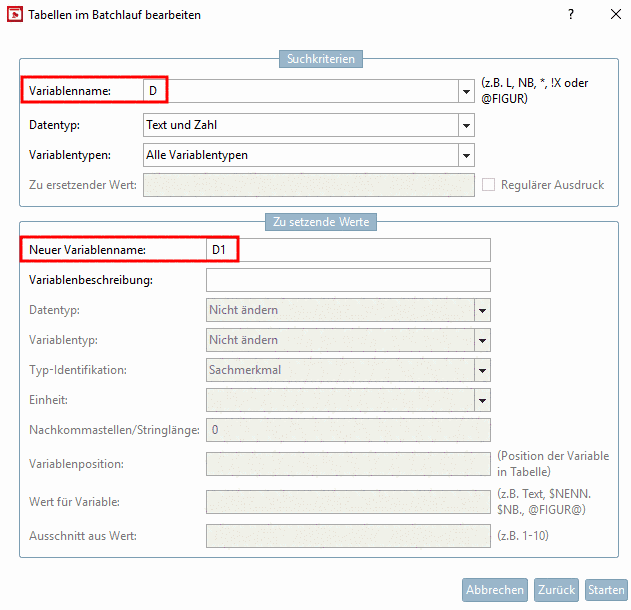Click the Starten button
The width and height of the screenshot is (631, 610).
pos(605,590)
